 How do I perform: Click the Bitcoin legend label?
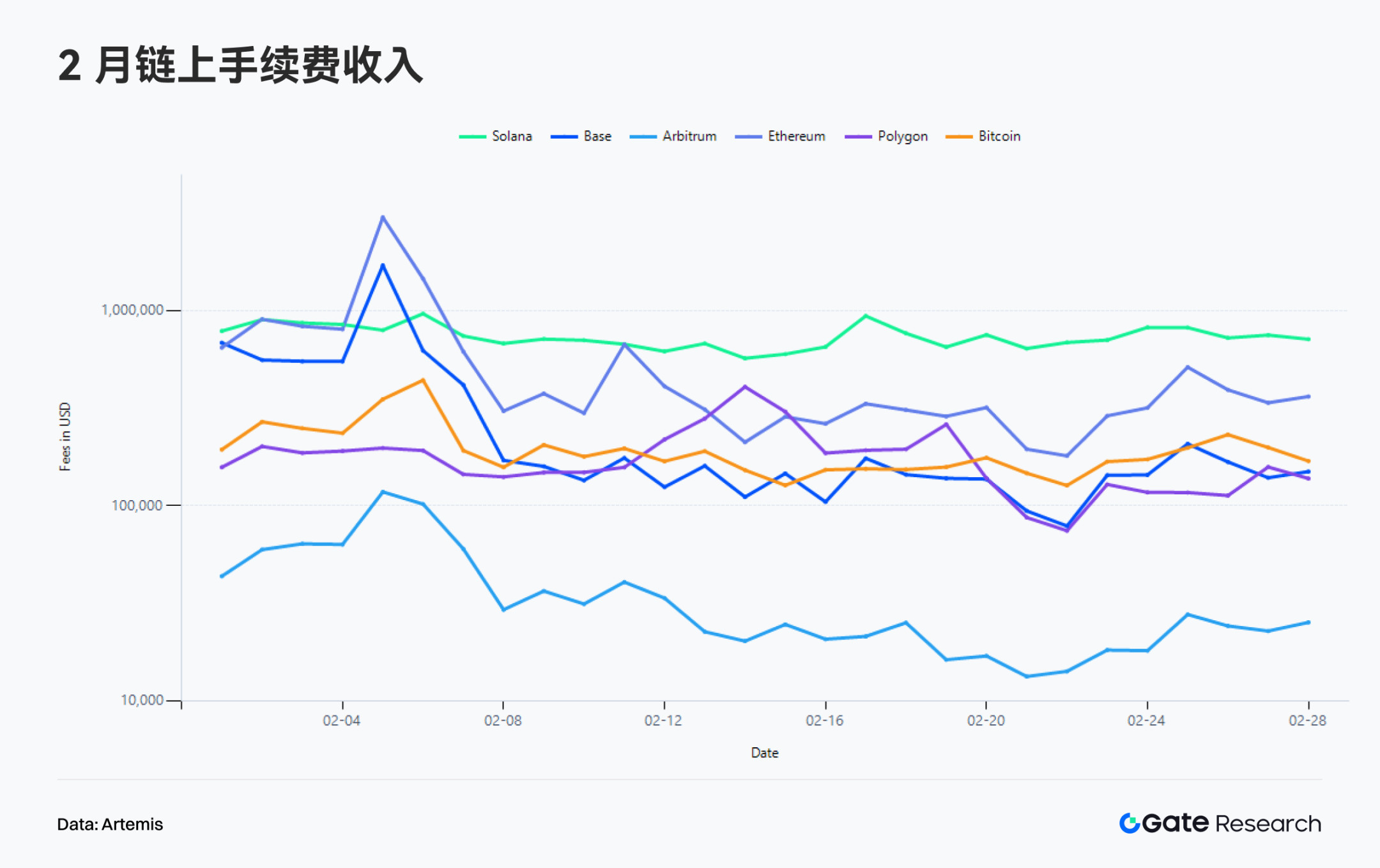[999, 136]
